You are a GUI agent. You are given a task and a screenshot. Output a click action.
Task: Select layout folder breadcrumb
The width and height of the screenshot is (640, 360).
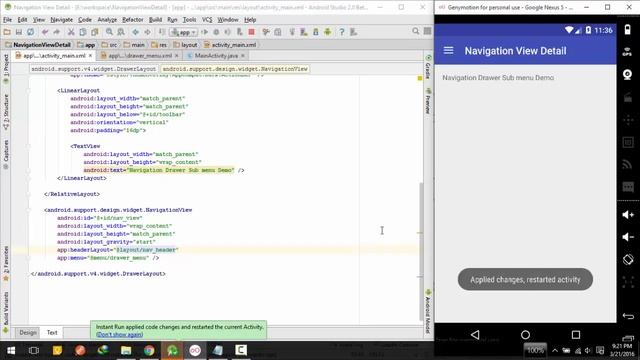click(185, 45)
